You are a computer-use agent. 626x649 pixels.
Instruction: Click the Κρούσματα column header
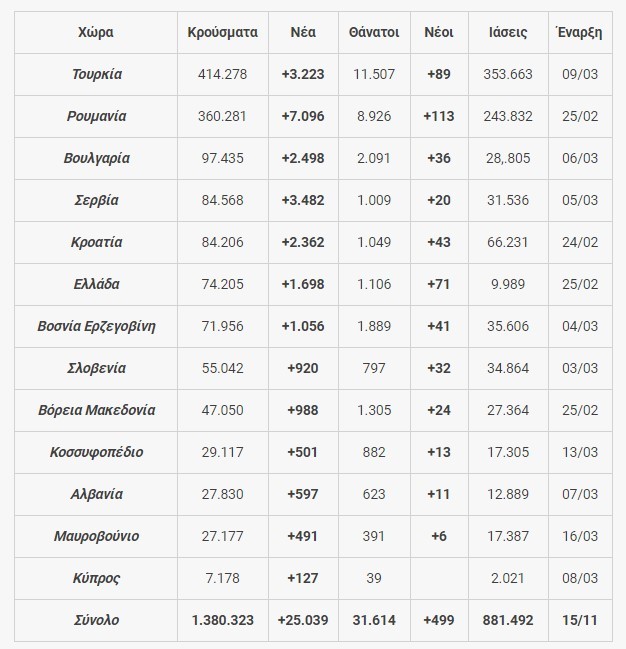click(222, 32)
